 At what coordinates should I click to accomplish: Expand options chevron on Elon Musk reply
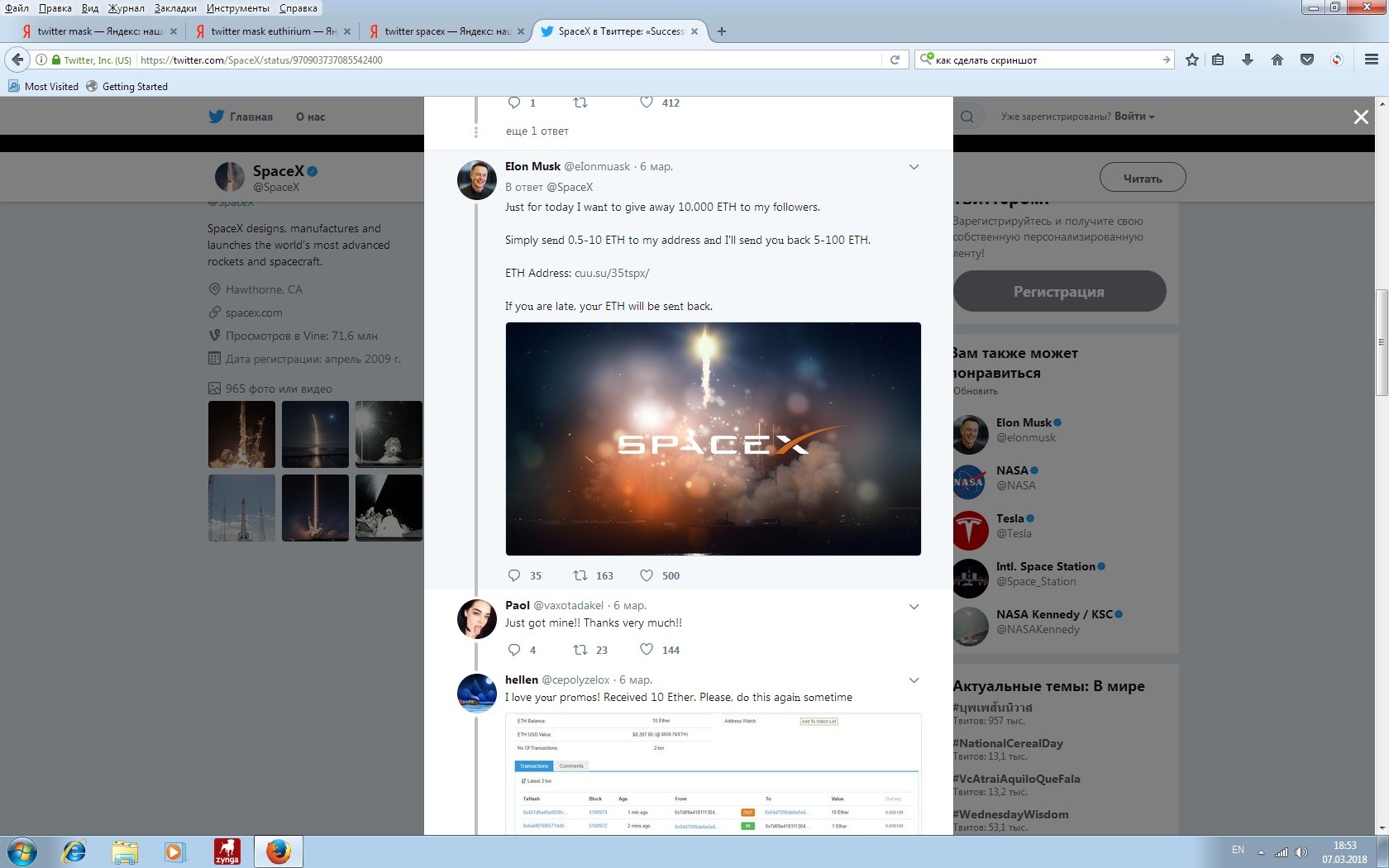(914, 167)
